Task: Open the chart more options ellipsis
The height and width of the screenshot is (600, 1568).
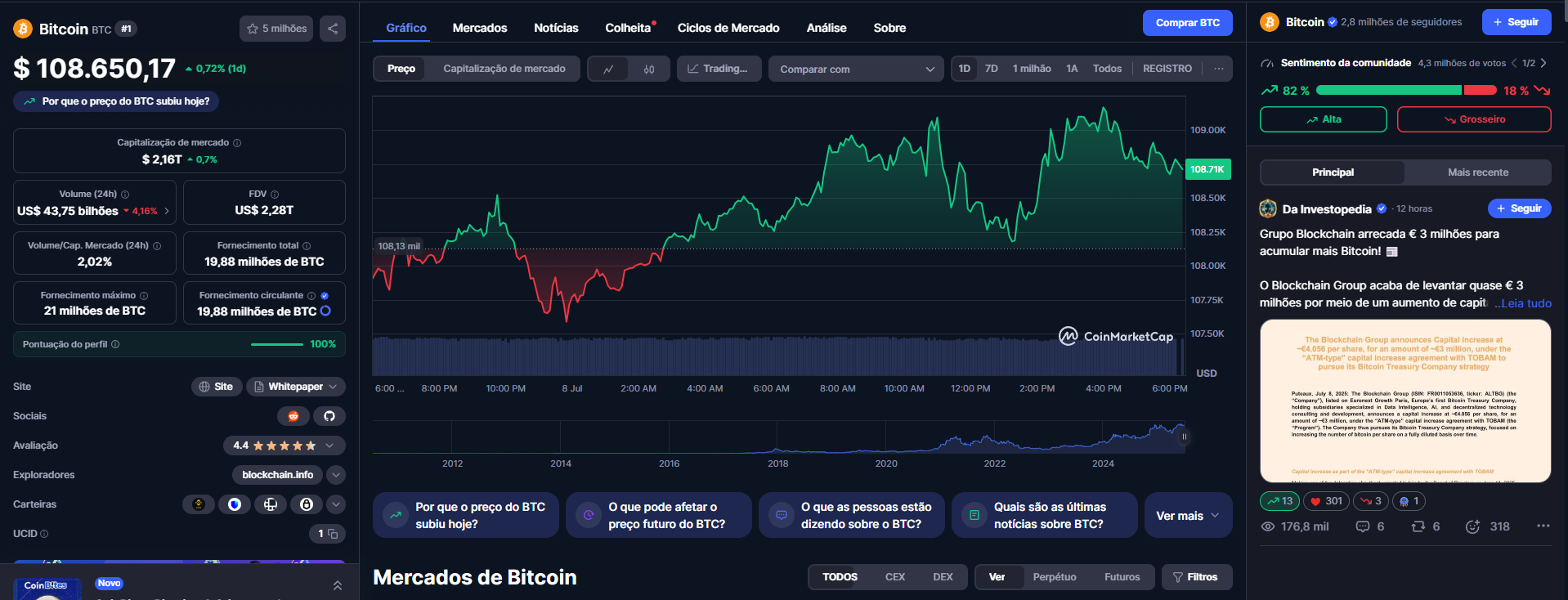Action: (x=1219, y=69)
